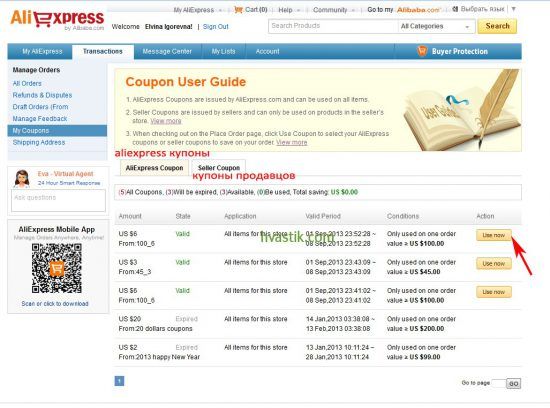Click 'From:20 dollars coupons' text

(x=155, y=329)
